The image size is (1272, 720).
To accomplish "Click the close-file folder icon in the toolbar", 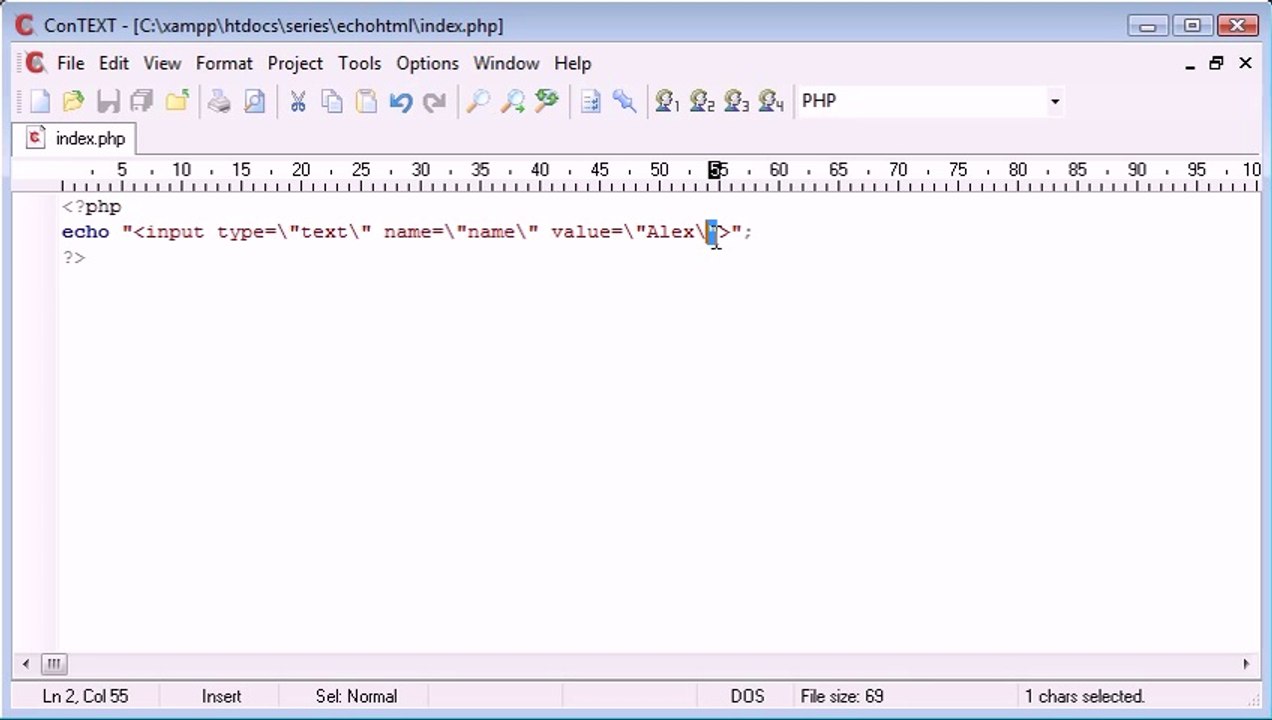I will [x=177, y=101].
